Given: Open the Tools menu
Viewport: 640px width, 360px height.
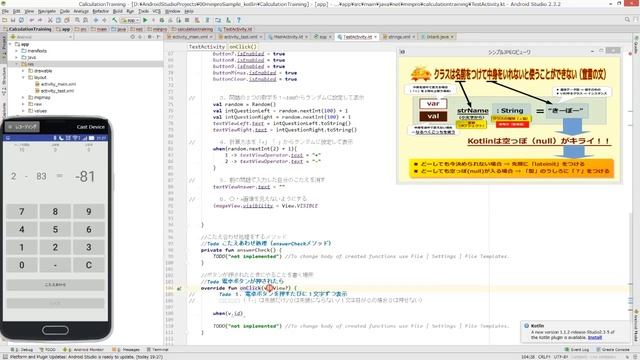Looking at the screenshot, I should tap(143, 11).
